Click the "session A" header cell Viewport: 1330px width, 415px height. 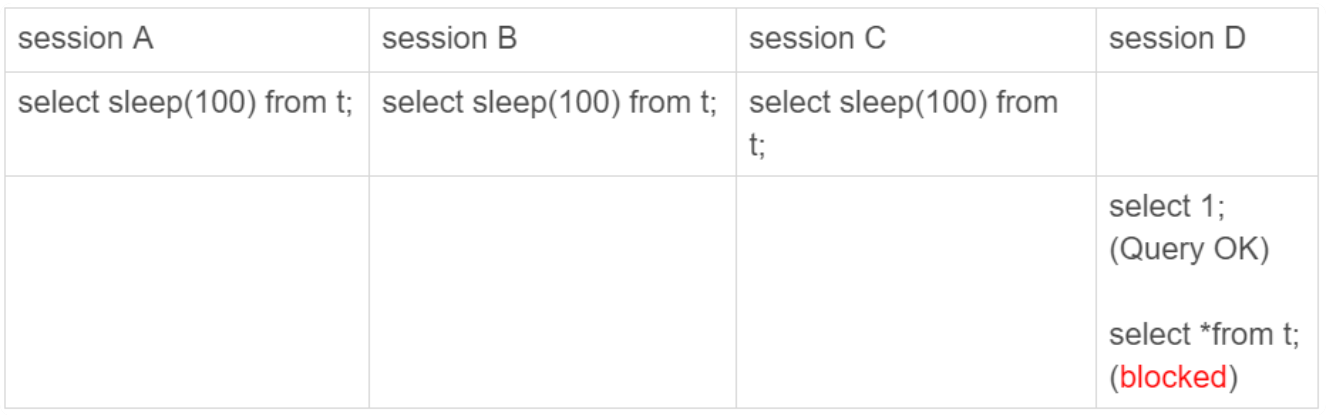point(86,40)
